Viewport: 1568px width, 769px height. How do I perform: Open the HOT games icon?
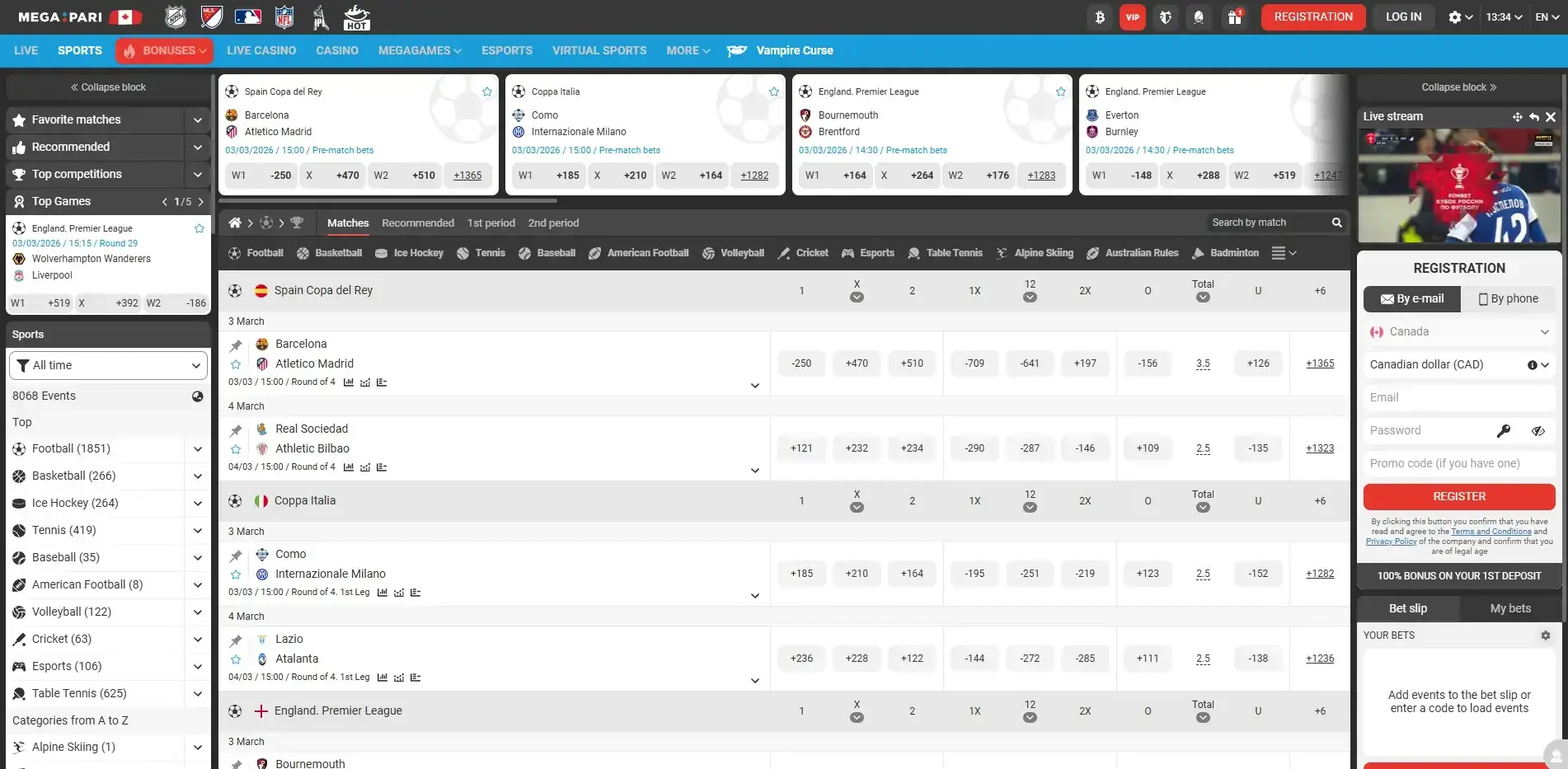tap(356, 17)
